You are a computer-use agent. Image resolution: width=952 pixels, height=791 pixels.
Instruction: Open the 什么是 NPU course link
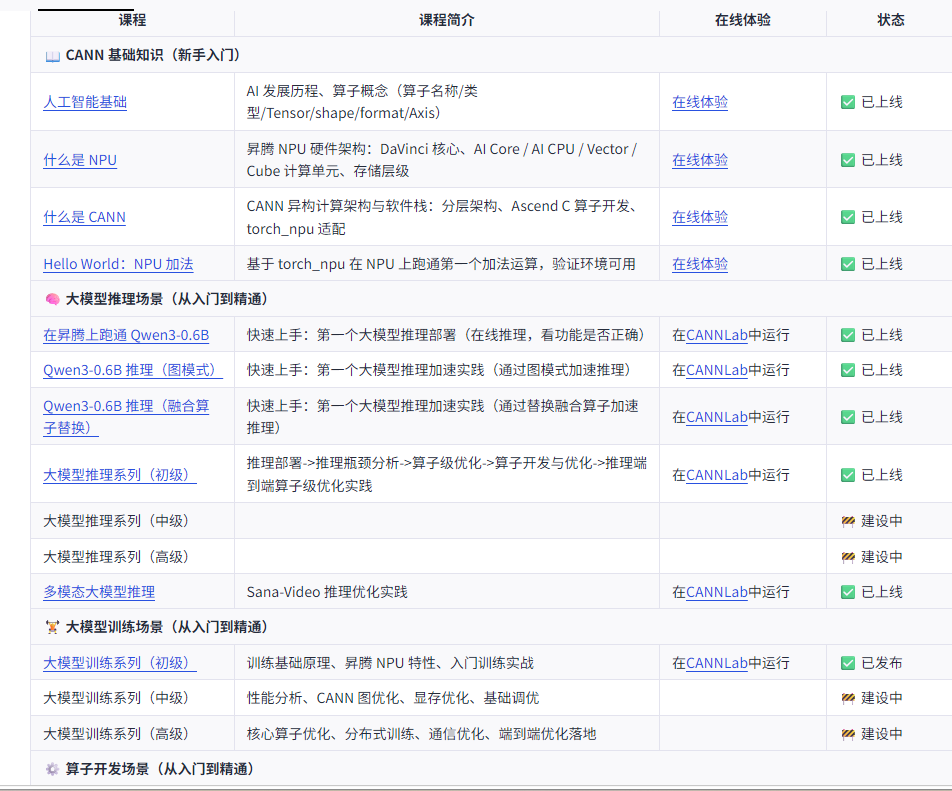[80, 160]
